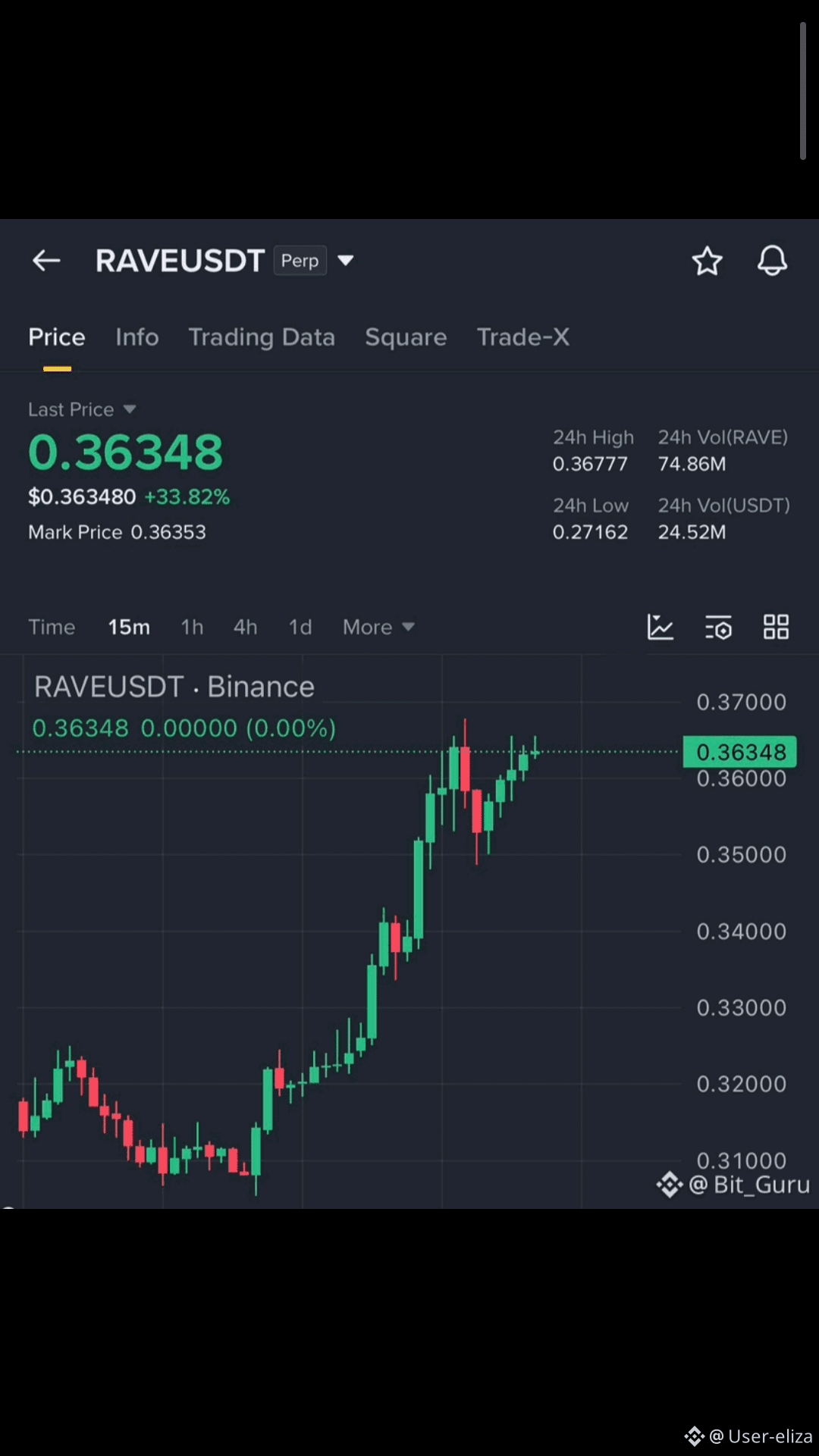Switch to the Price tab
The image size is (819, 1456).
click(57, 337)
